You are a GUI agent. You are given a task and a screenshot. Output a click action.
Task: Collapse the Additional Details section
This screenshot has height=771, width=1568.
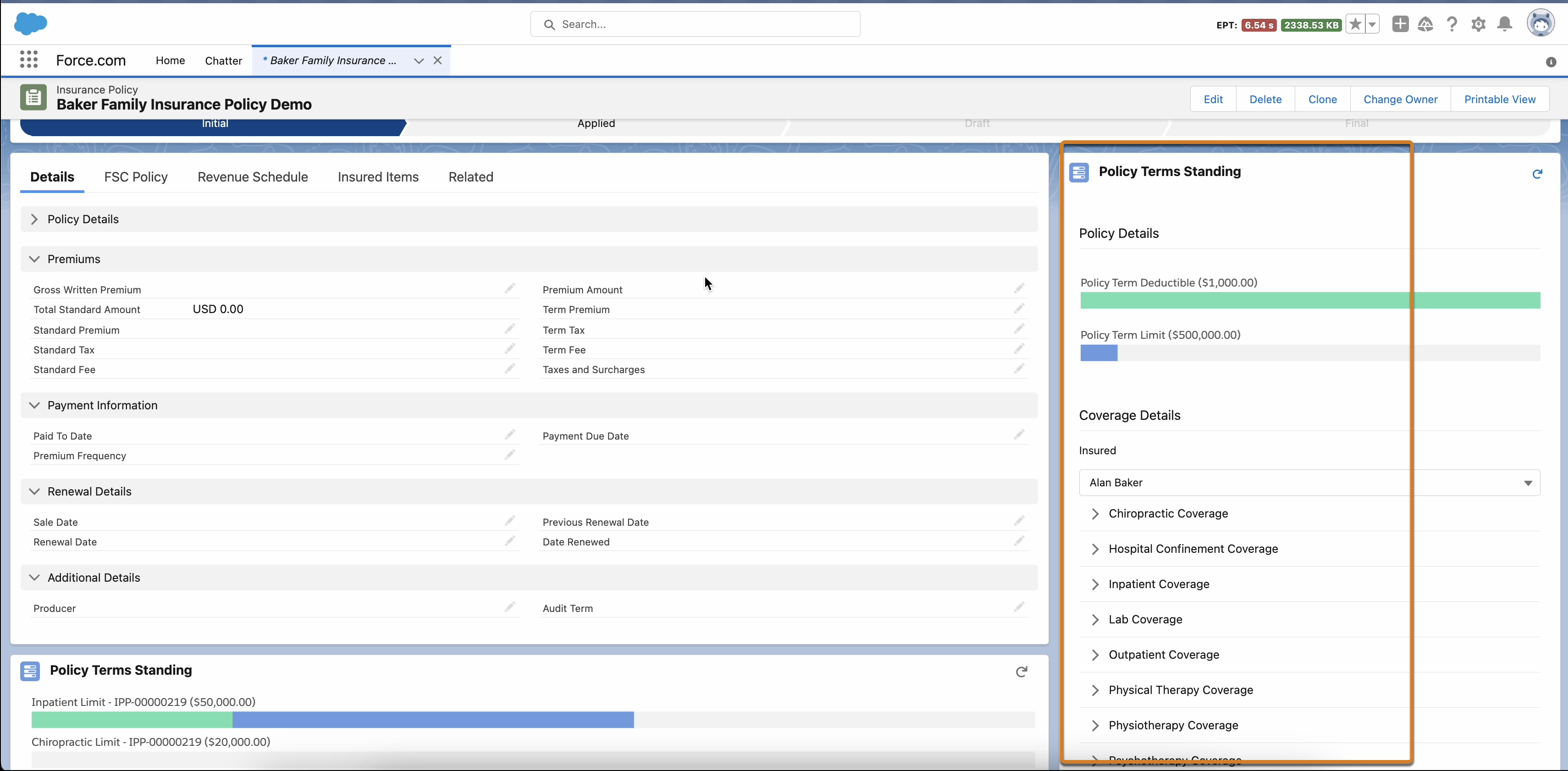(34, 578)
